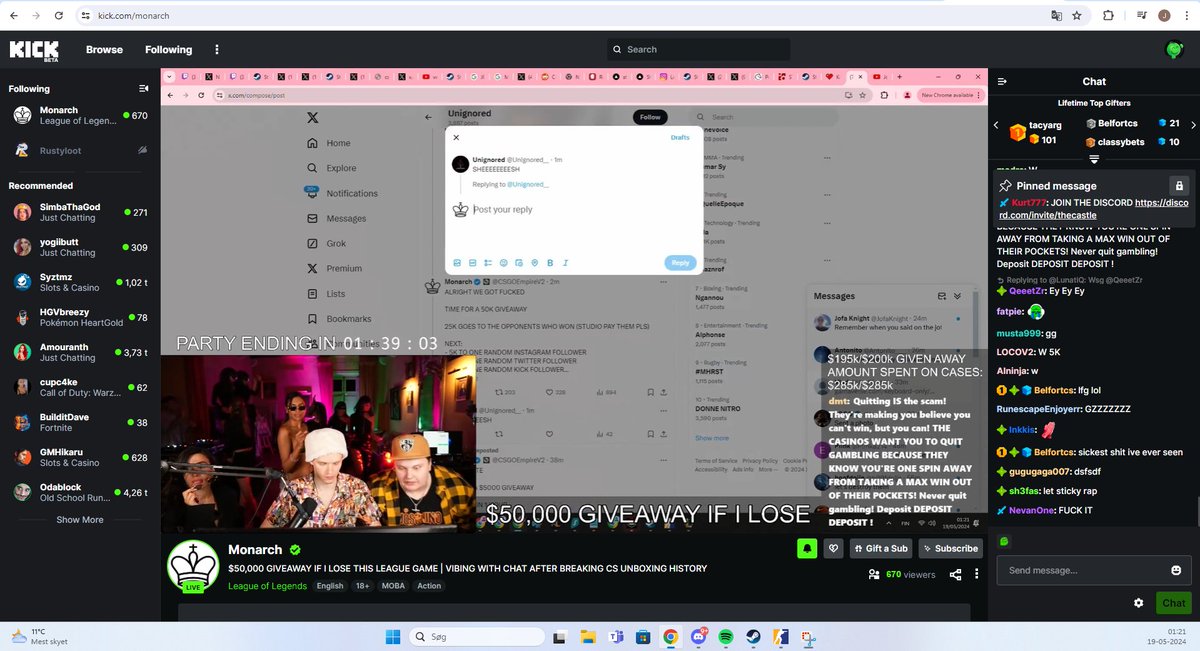The height and width of the screenshot is (651, 1200).
Task: Select Monarch in Following list
Action: point(80,116)
